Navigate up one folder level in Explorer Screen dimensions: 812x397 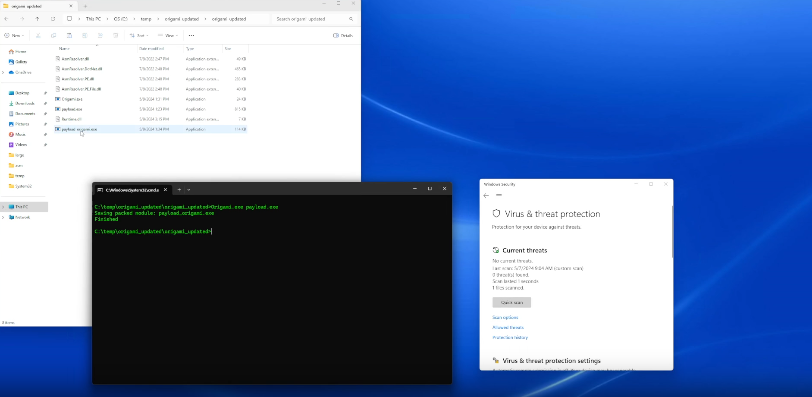[37, 19]
